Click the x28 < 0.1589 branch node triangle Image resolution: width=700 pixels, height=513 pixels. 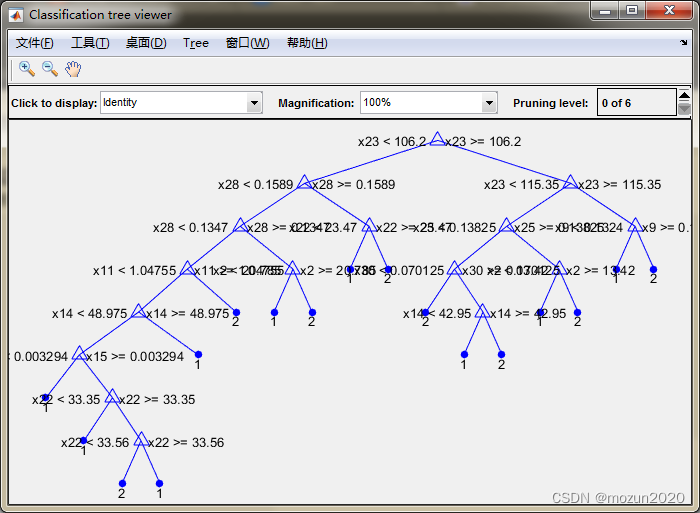tap(304, 182)
